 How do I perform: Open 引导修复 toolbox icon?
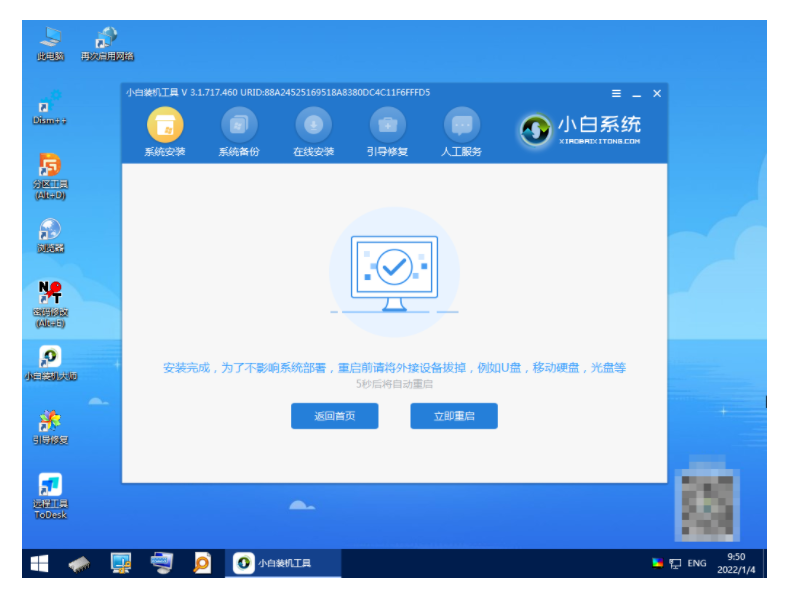pyautogui.click(x=387, y=126)
